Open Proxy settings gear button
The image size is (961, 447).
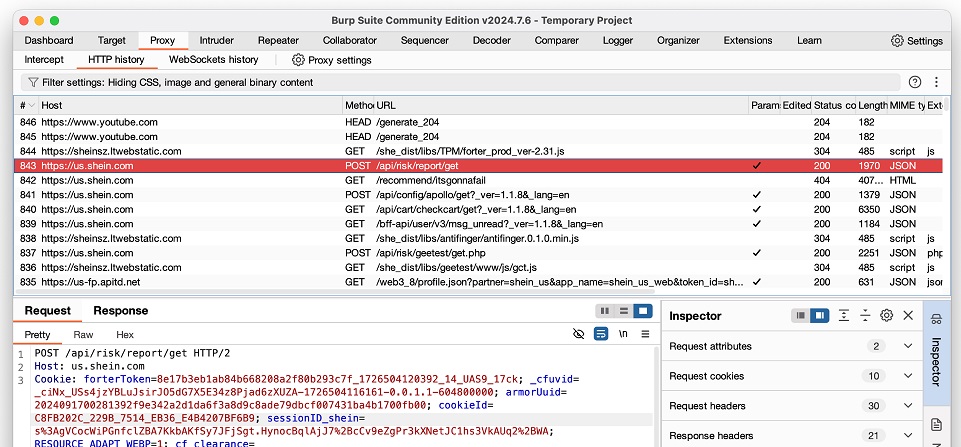coord(298,60)
